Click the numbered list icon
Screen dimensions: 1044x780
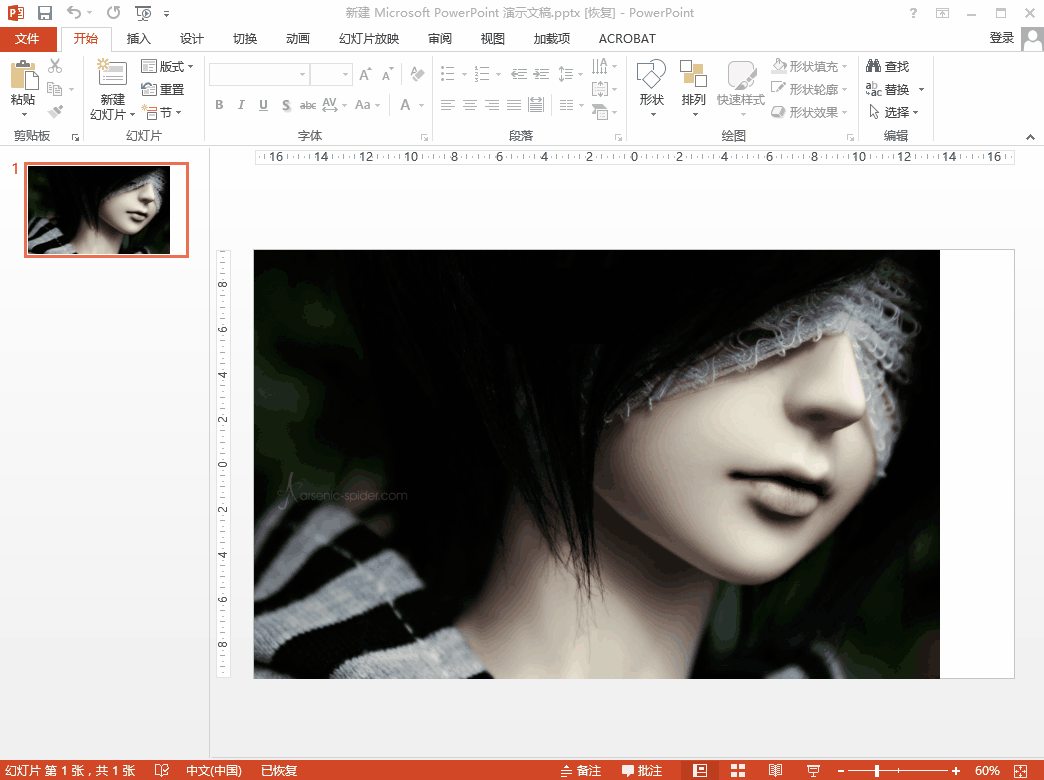click(x=482, y=74)
